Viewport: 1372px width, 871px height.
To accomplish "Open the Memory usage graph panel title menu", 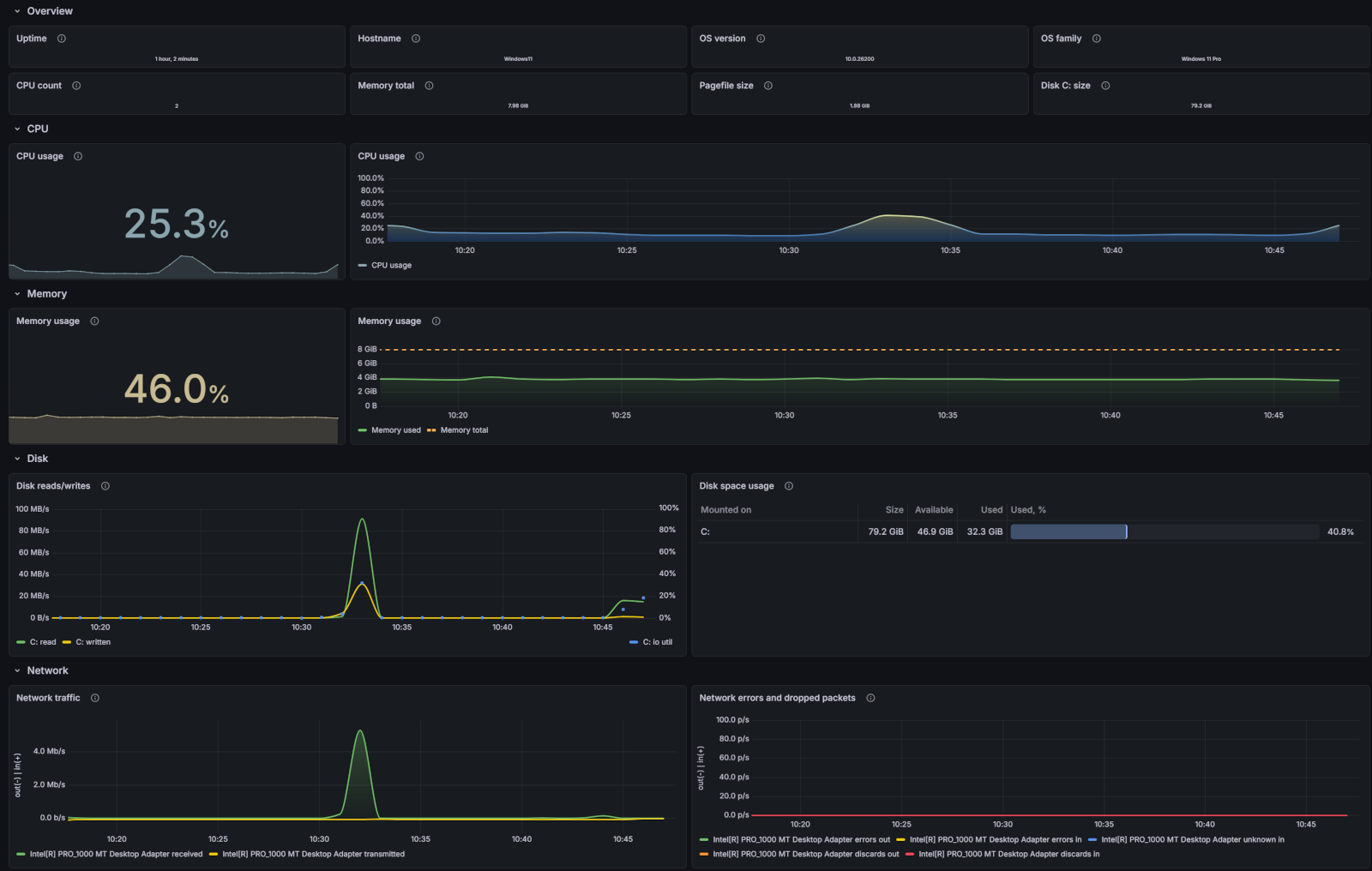I will click(390, 321).
